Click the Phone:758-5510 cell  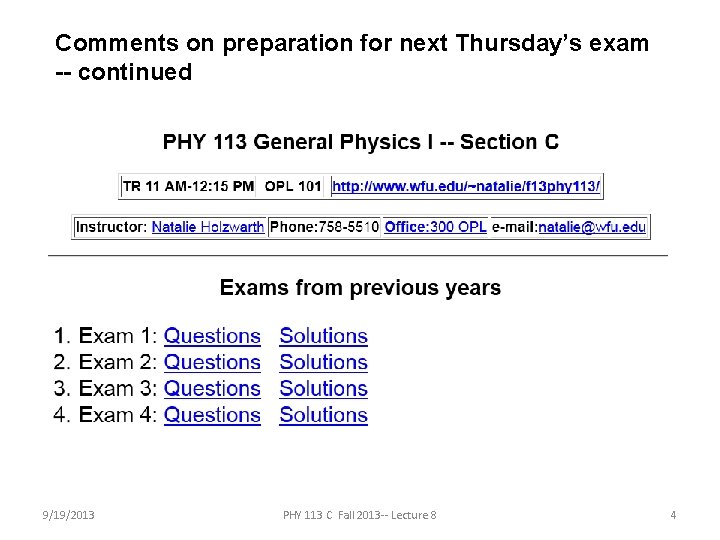324,227
